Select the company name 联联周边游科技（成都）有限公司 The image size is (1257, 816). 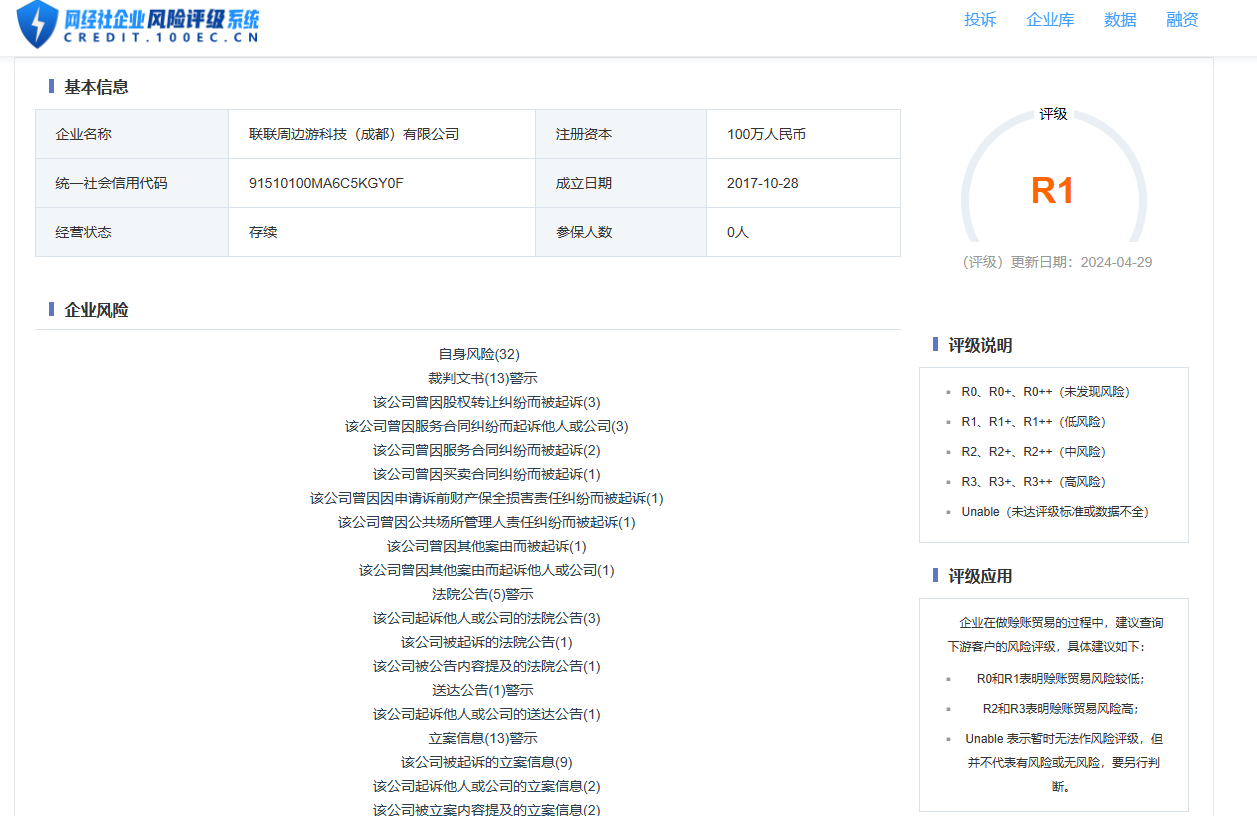pos(354,134)
